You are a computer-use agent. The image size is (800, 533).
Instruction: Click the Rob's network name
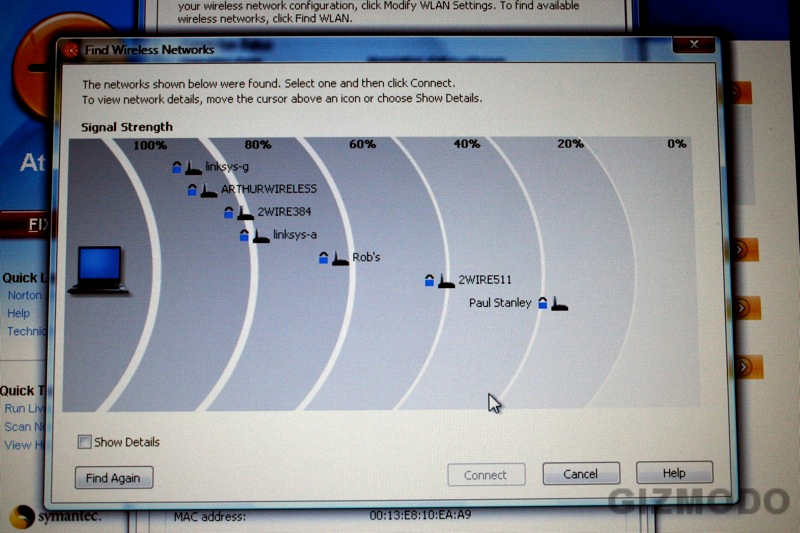coord(366,257)
